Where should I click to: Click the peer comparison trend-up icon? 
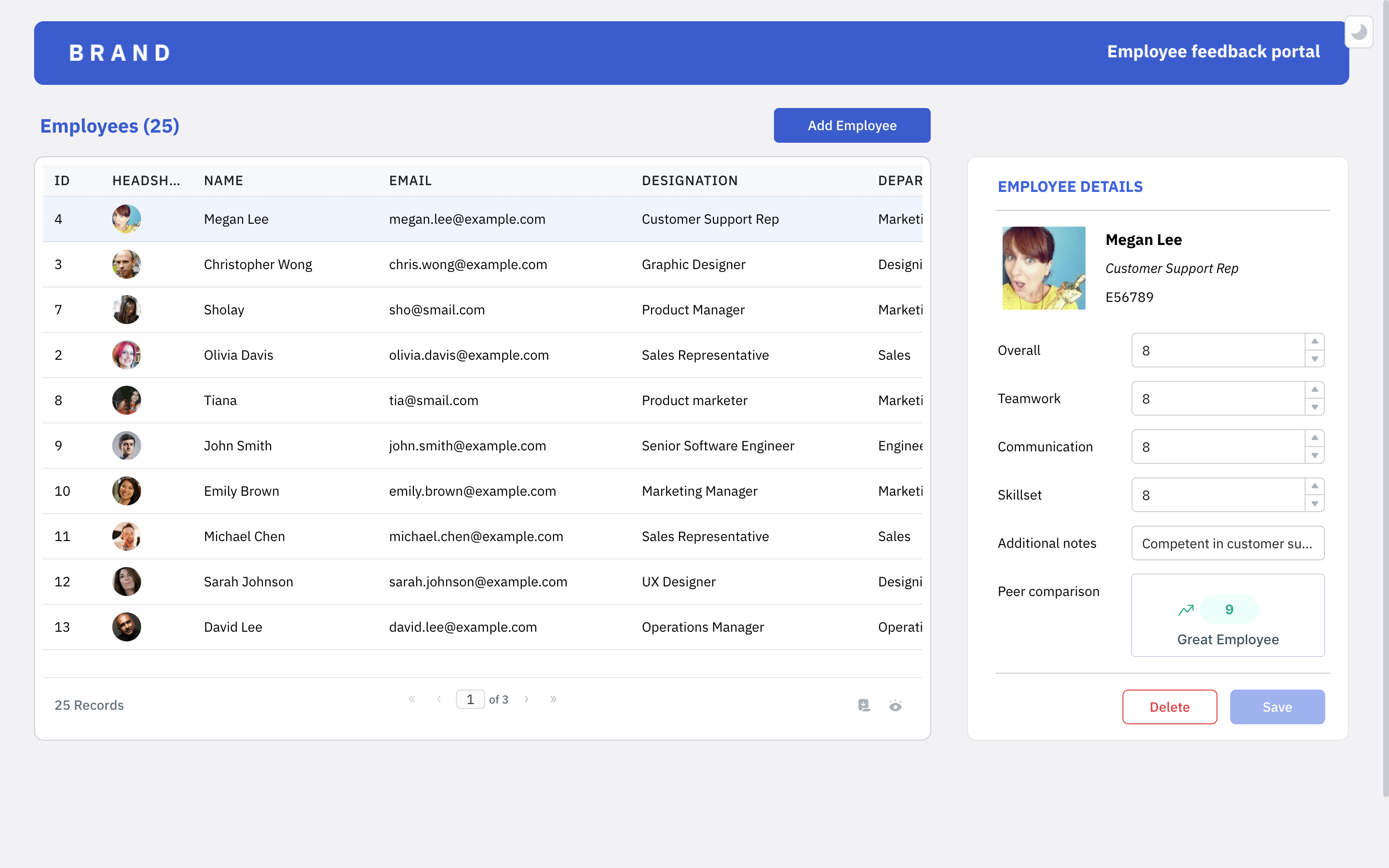point(1186,610)
